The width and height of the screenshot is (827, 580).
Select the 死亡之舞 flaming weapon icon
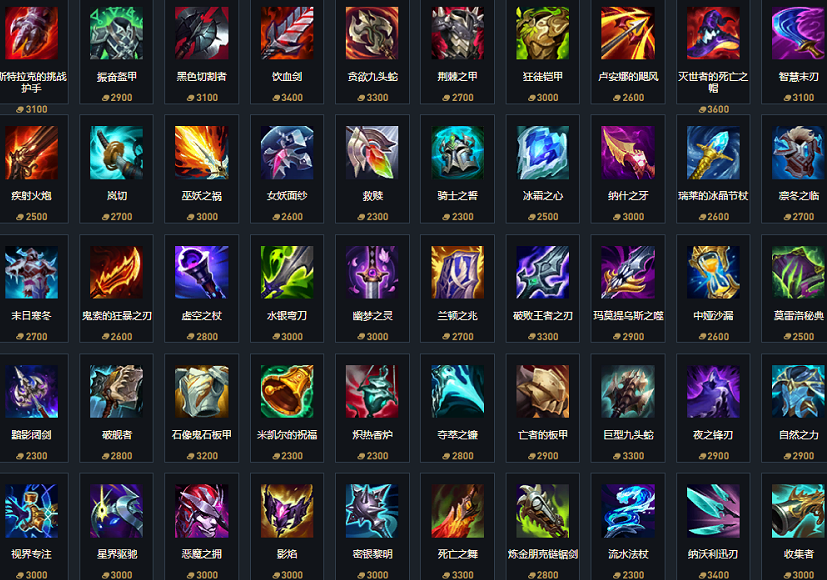click(x=457, y=511)
